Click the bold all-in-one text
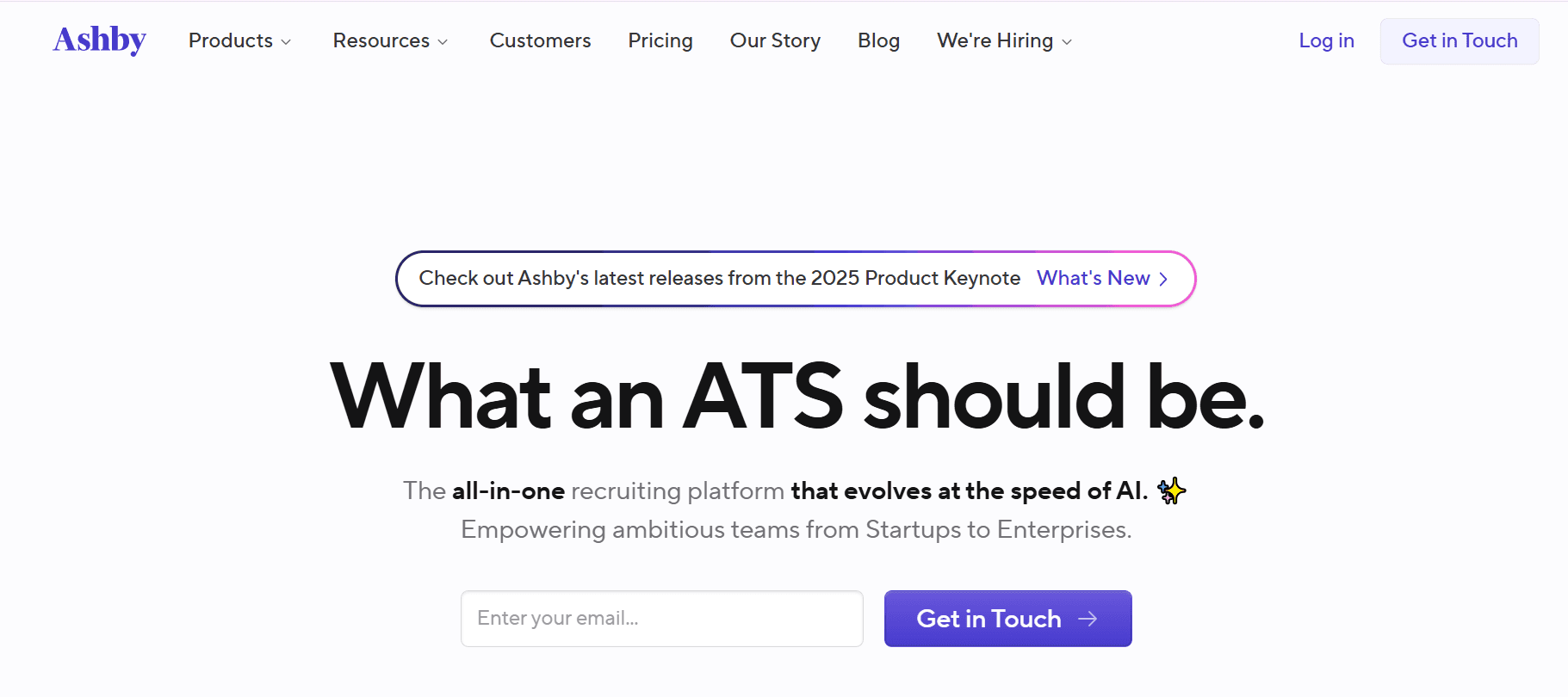Image resolution: width=1568 pixels, height=697 pixels. tap(508, 490)
